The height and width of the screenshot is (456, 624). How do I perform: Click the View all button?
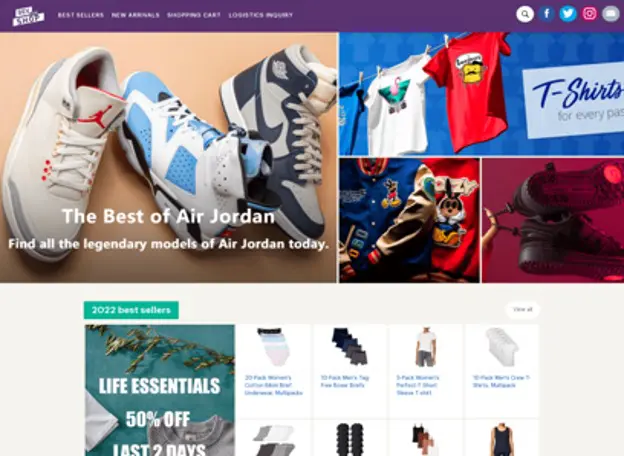[523, 310]
